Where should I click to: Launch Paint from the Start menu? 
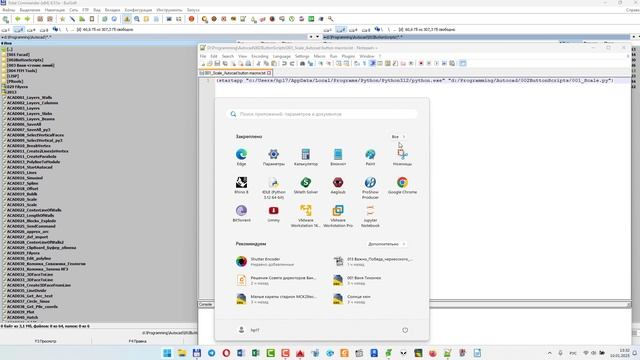point(370,157)
